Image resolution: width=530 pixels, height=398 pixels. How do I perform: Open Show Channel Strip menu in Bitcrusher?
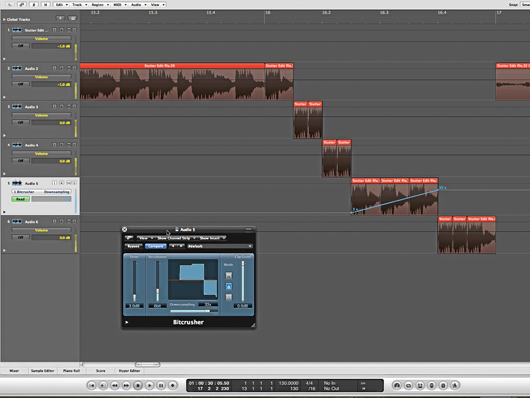(x=176, y=238)
